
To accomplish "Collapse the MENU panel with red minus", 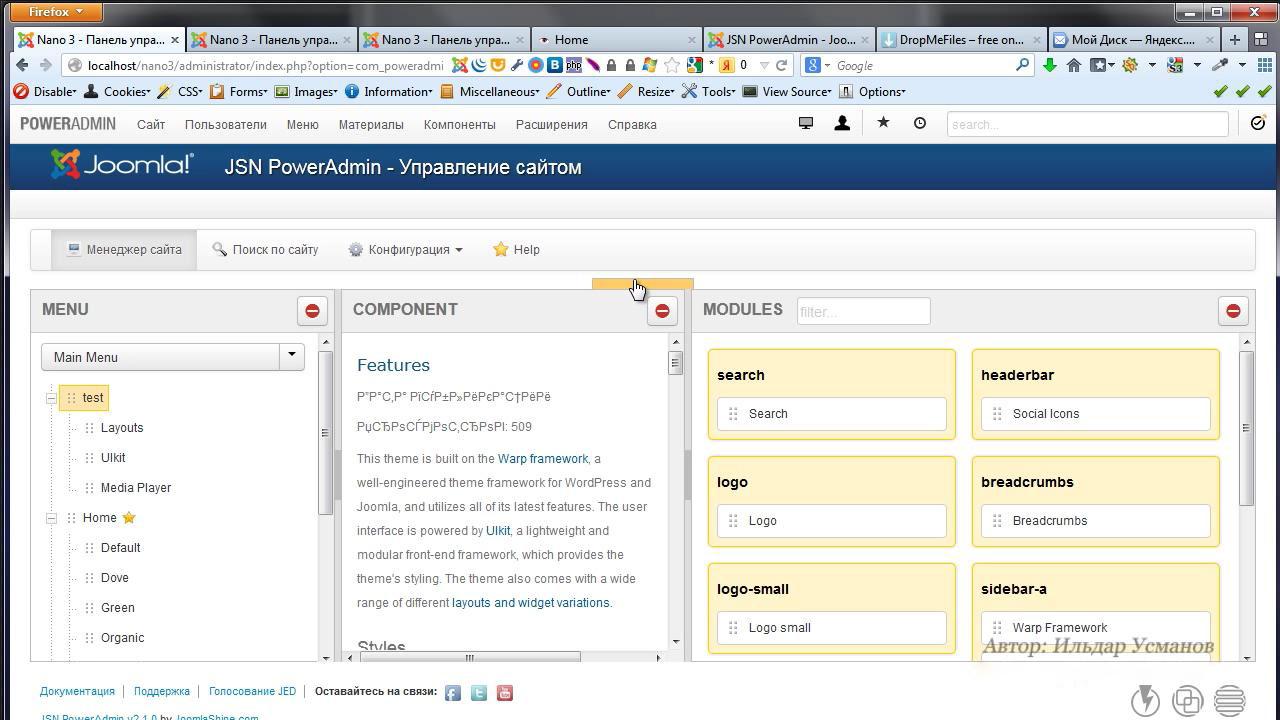I will 312,311.
